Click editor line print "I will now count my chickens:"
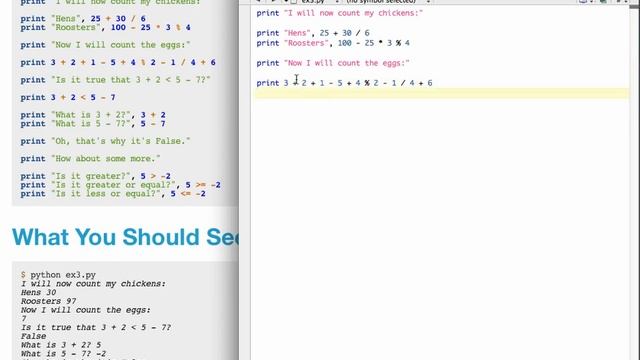Screen dimensions: 640x360 pyautogui.click(x=340, y=13)
